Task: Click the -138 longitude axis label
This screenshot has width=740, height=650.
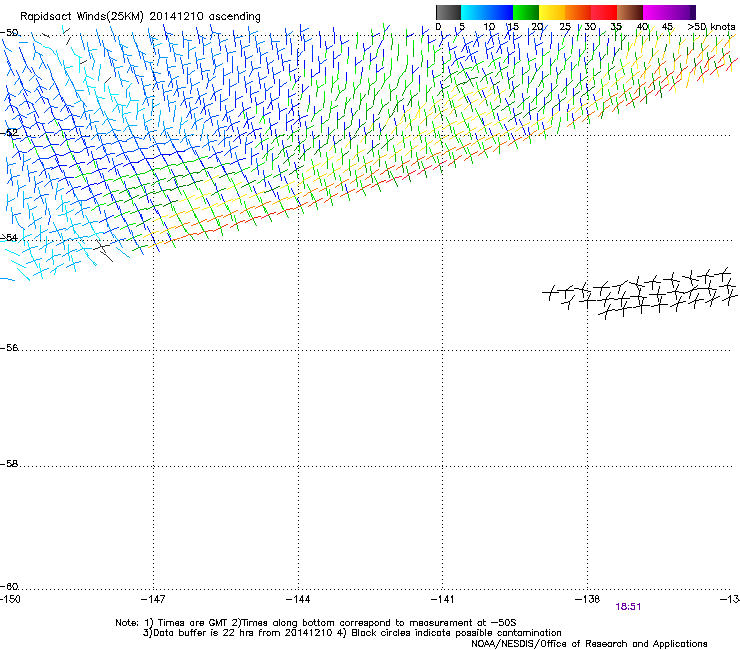Action: [587, 599]
